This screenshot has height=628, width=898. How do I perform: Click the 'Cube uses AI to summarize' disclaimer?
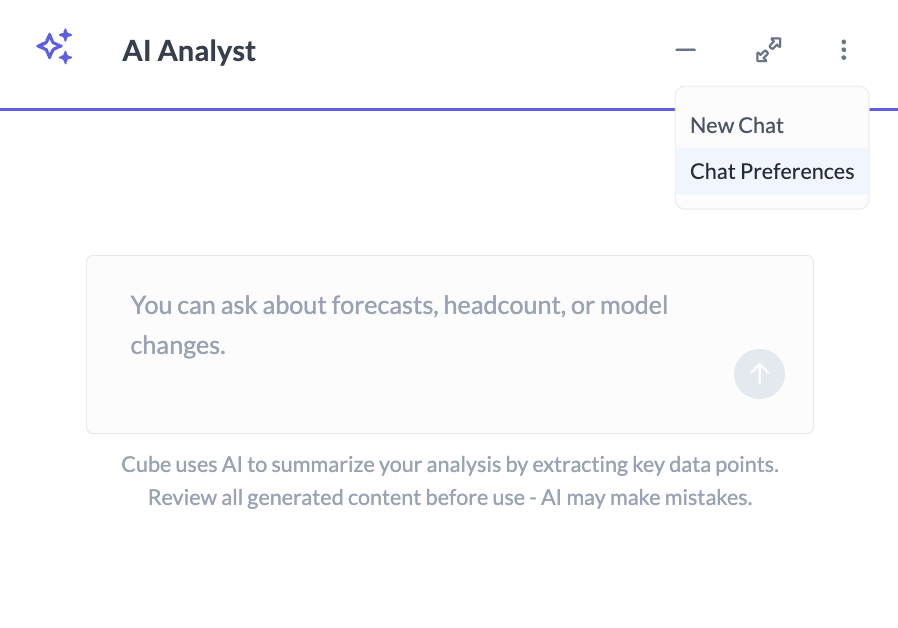pos(450,465)
